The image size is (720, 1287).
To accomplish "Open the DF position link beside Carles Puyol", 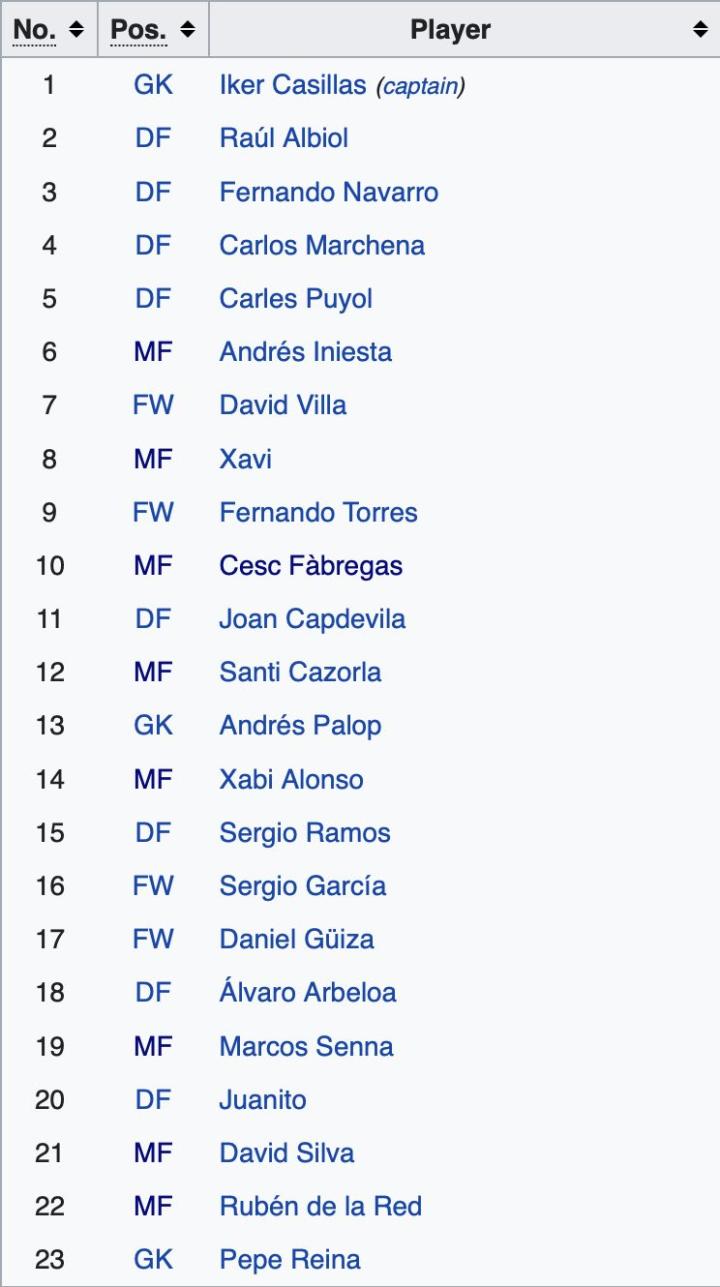I will (153, 298).
